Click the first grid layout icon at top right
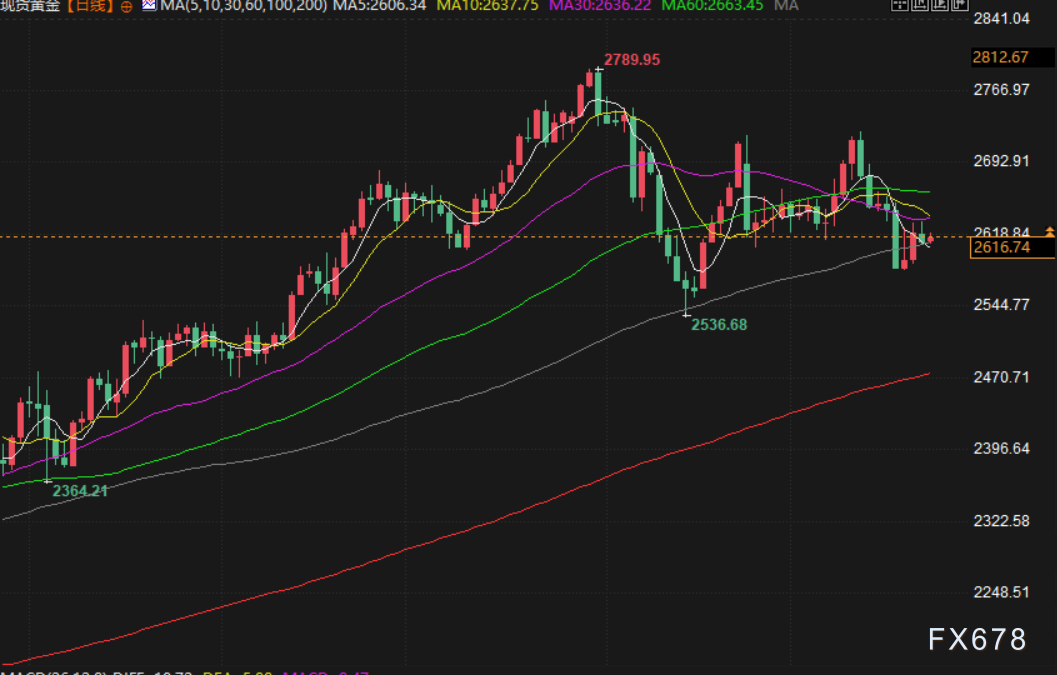1057x675 pixels. [x=900, y=5]
